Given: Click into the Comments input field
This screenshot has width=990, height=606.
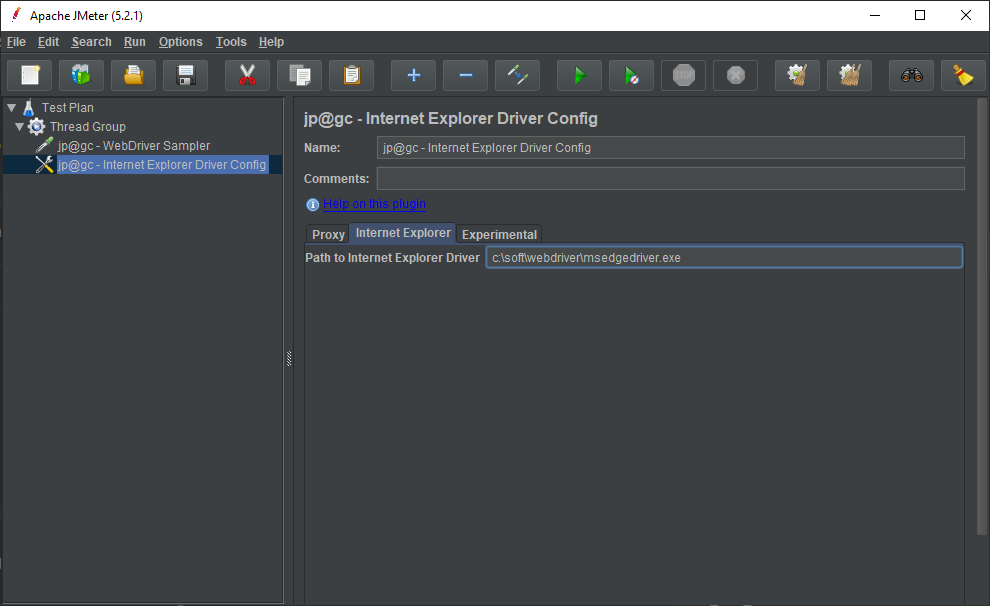Looking at the screenshot, I should tap(671, 179).
